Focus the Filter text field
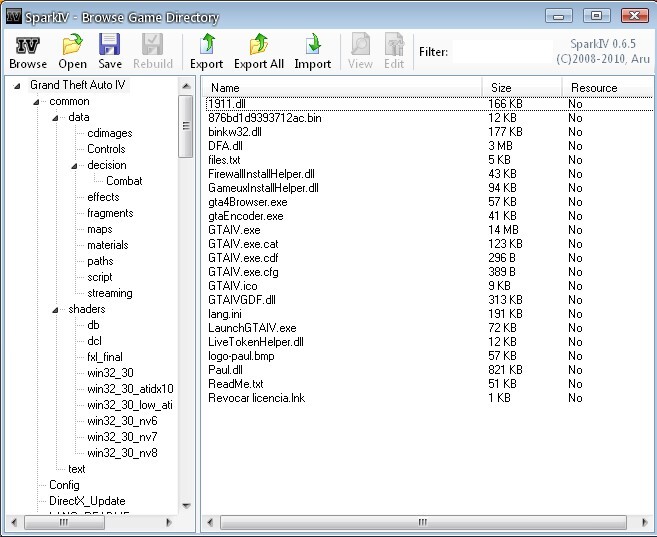657x537 pixels. pos(503,52)
